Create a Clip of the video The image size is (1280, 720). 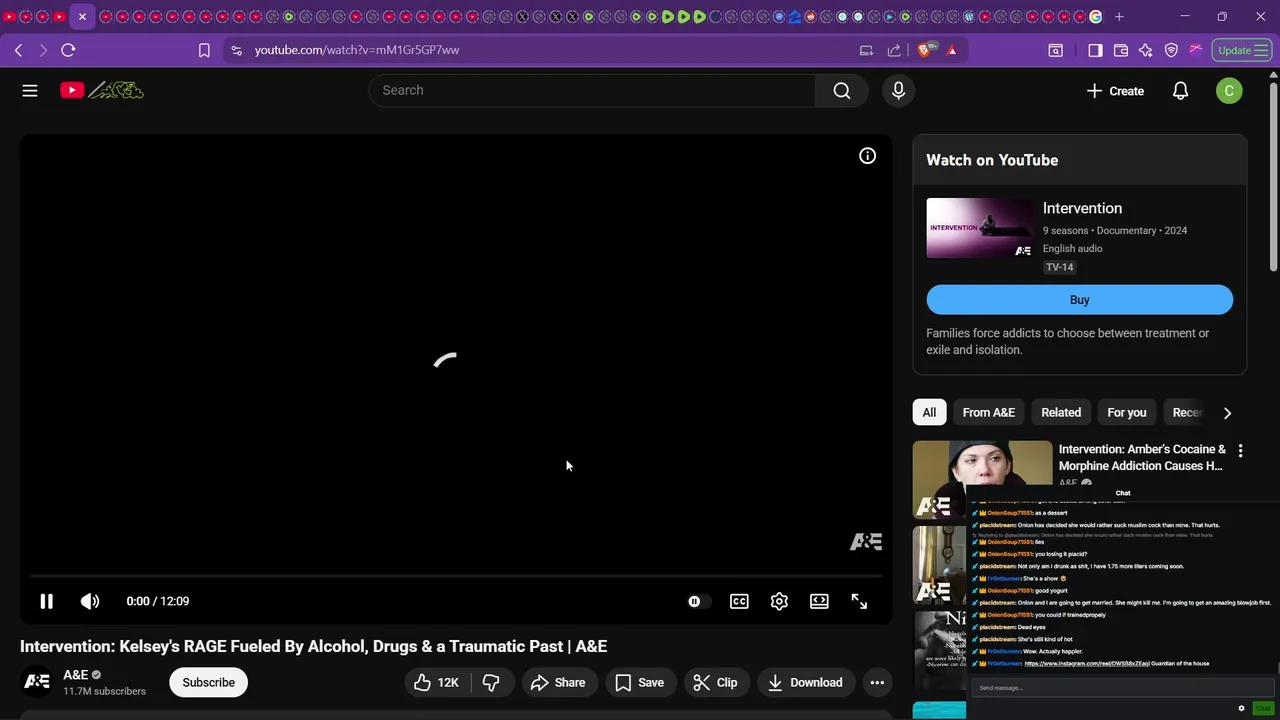(x=716, y=682)
